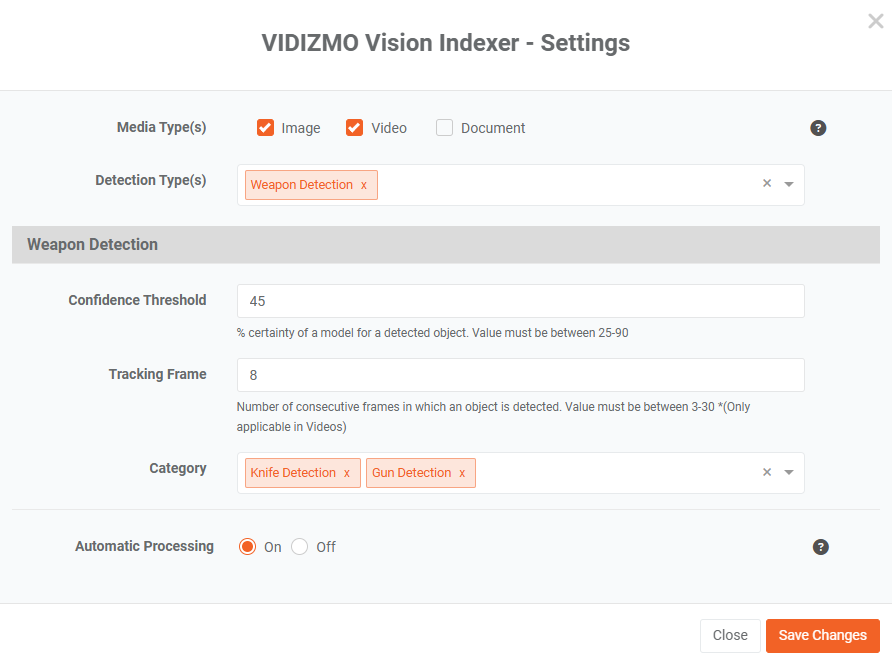Uncheck the Image media type
892x665 pixels.
click(266, 128)
